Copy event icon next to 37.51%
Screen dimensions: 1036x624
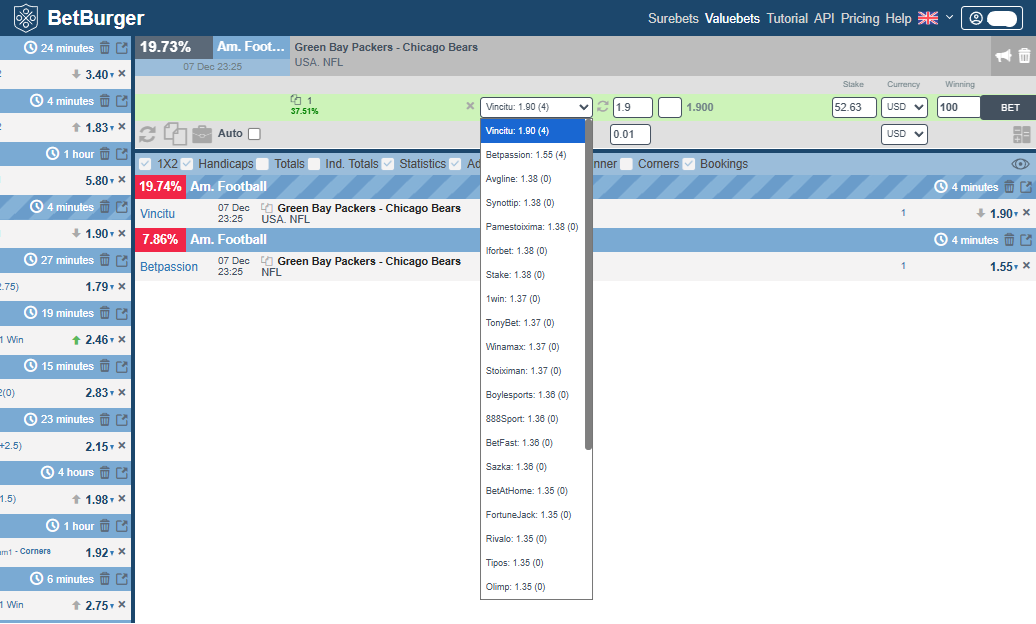click(x=295, y=100)
